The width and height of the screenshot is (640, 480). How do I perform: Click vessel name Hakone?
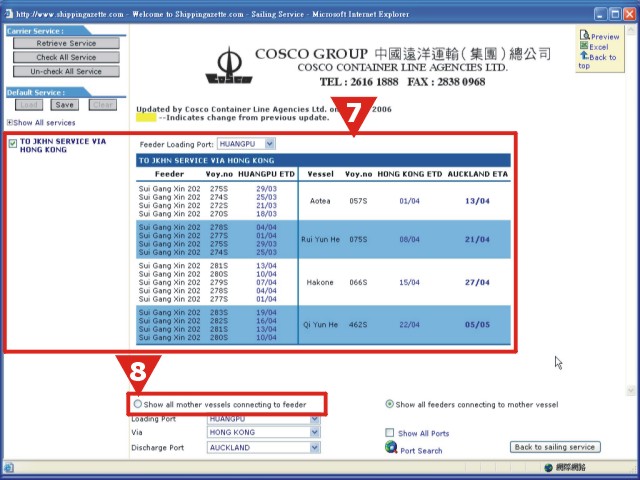(320, 282)
